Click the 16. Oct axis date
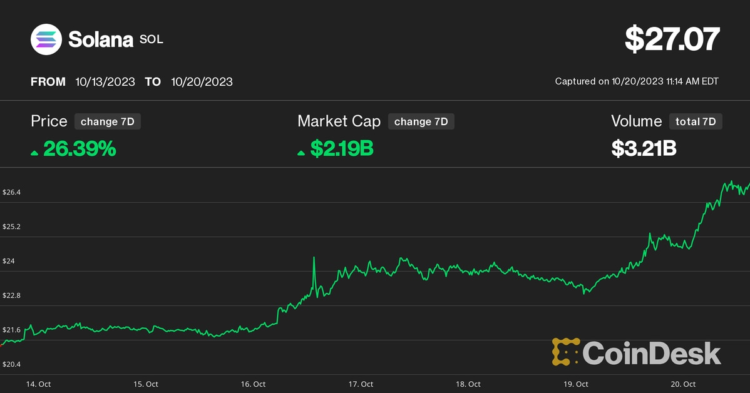750x393 pixels. click(253, 384)
